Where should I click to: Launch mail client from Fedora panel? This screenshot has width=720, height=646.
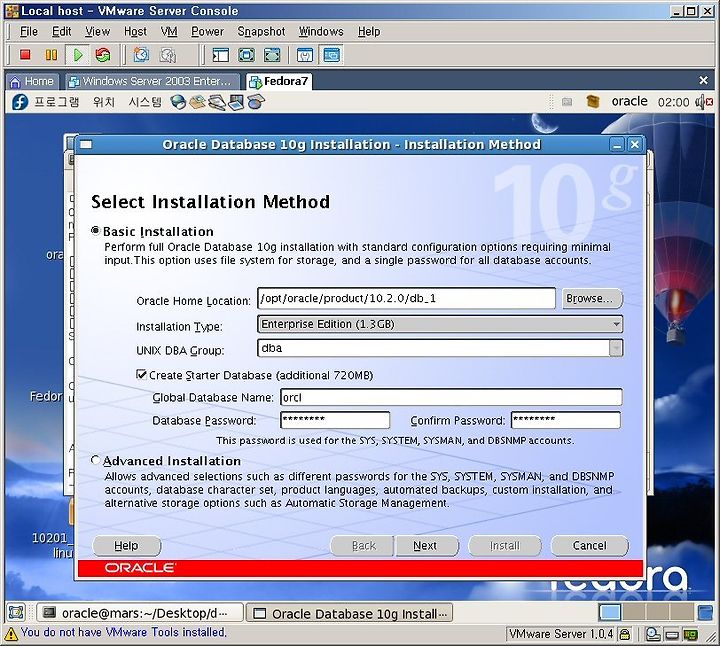pos(197,102)
